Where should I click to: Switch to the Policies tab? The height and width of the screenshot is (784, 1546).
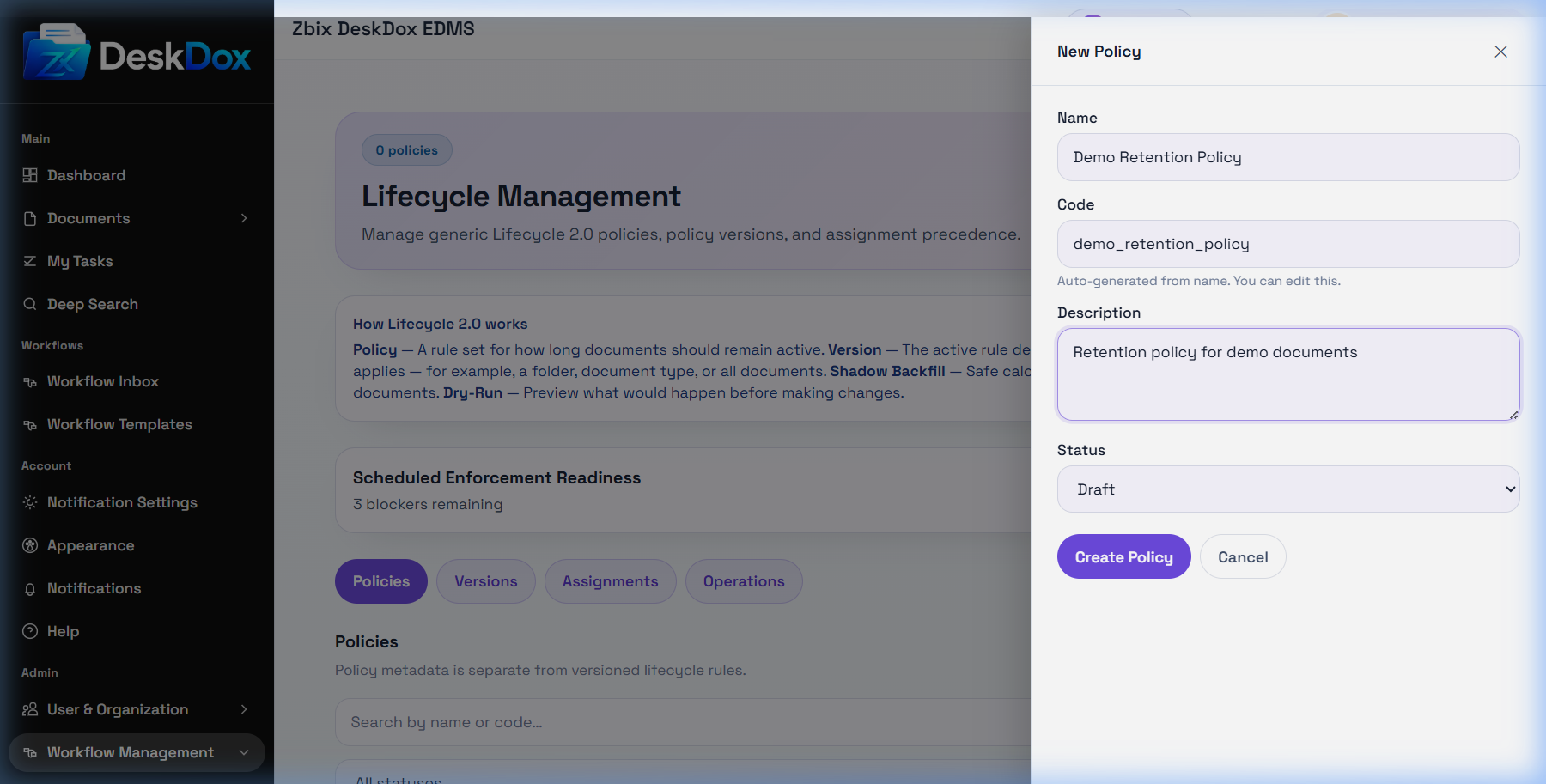(x=381, y=581)
